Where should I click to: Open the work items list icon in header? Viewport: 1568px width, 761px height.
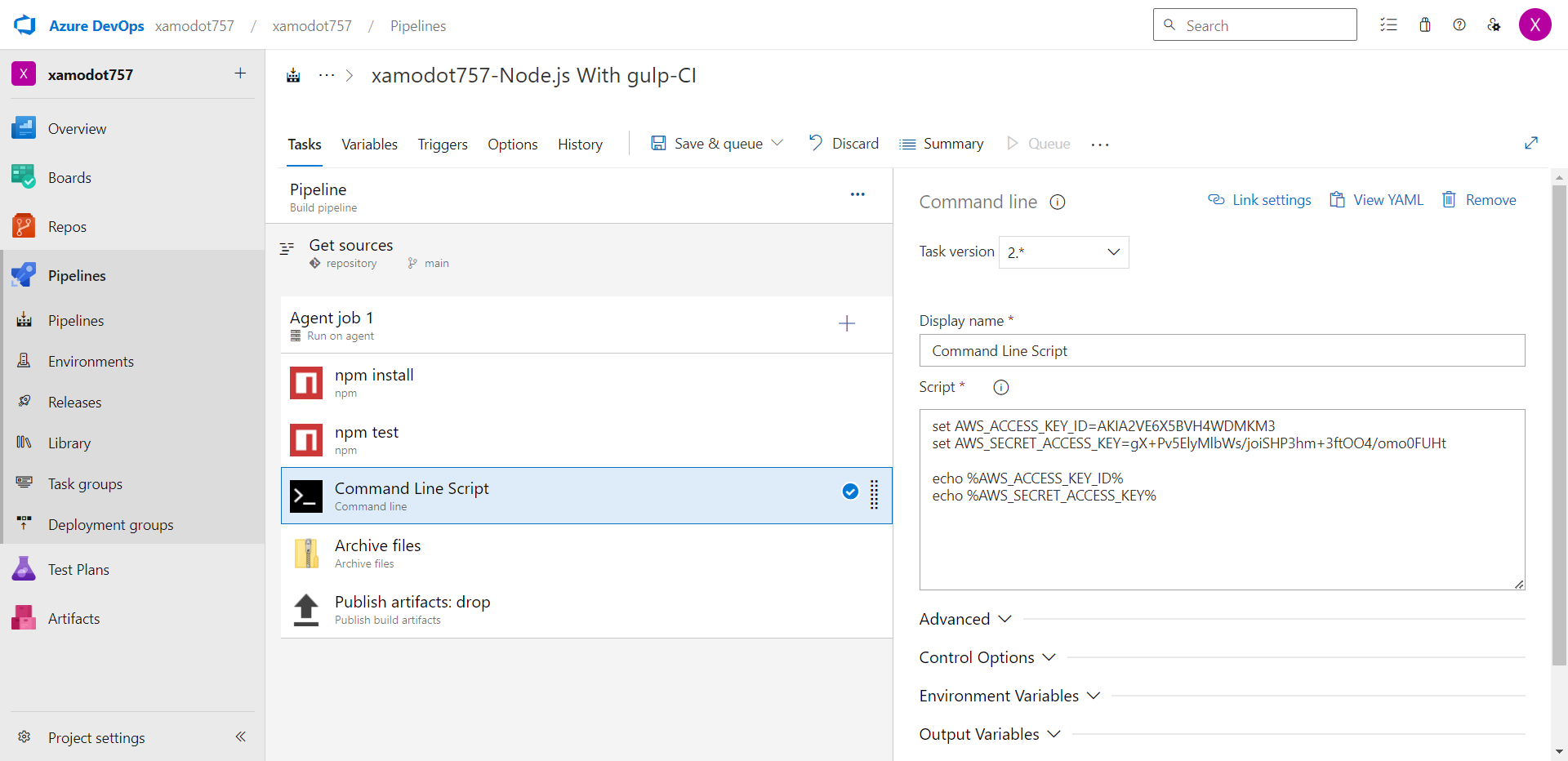click(1388, 25)
